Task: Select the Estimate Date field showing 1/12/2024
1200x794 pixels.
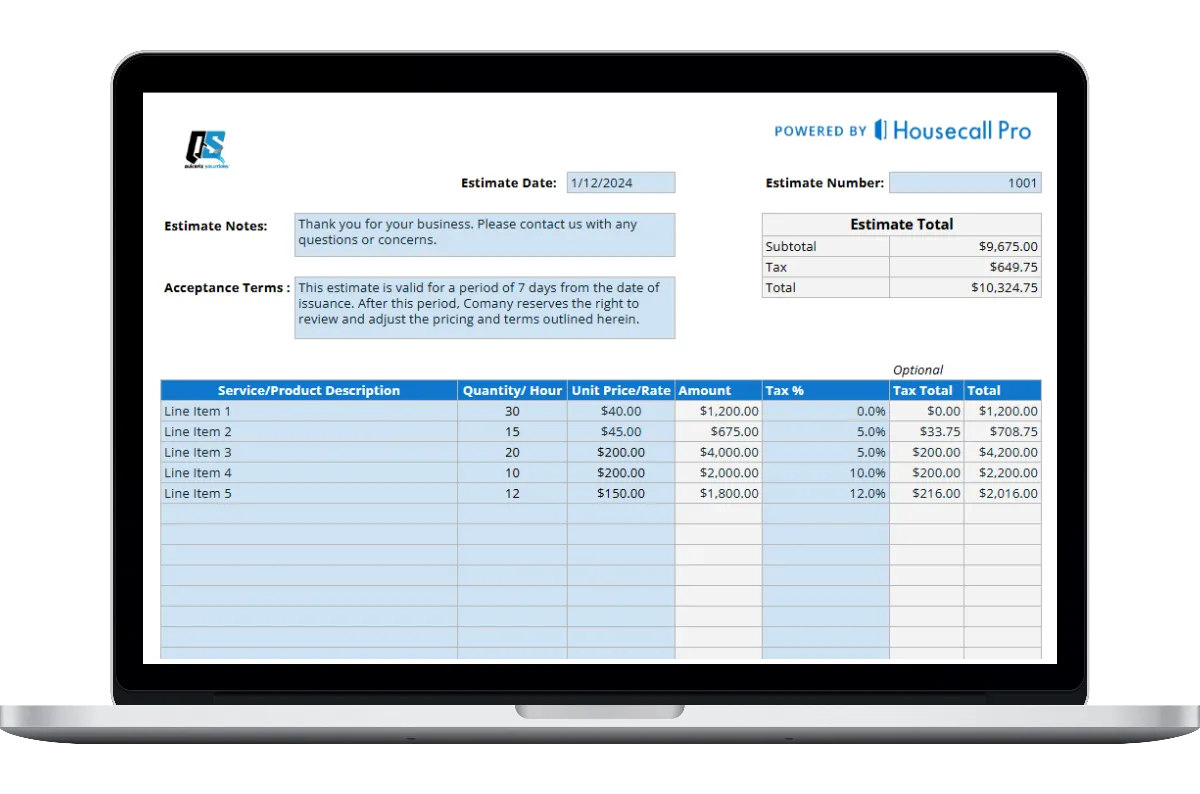Action: click(x=621, y=183)
